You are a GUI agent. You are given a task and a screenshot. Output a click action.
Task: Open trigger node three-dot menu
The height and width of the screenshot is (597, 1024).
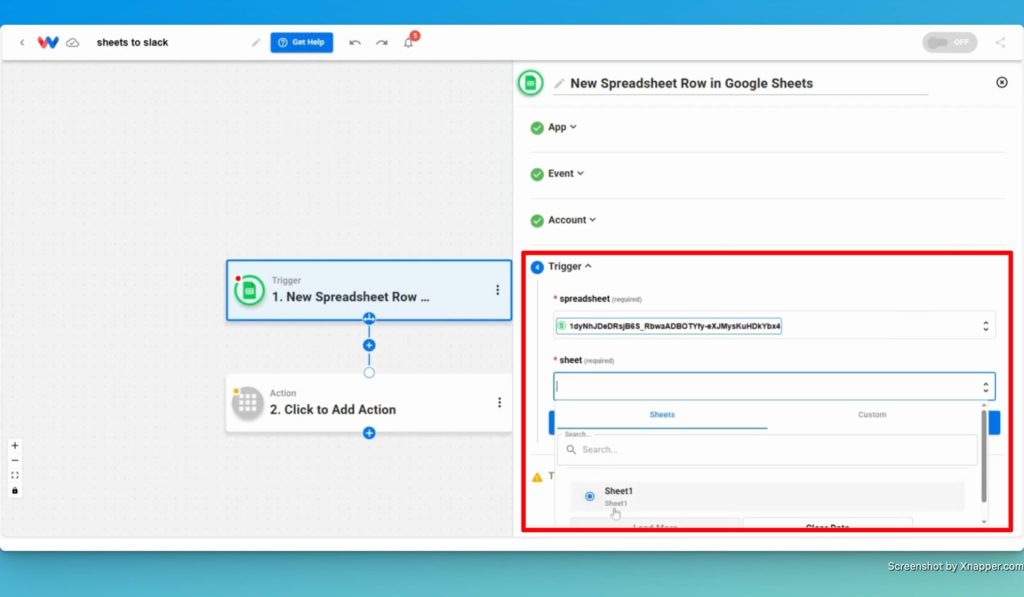(x=498, y=290)
